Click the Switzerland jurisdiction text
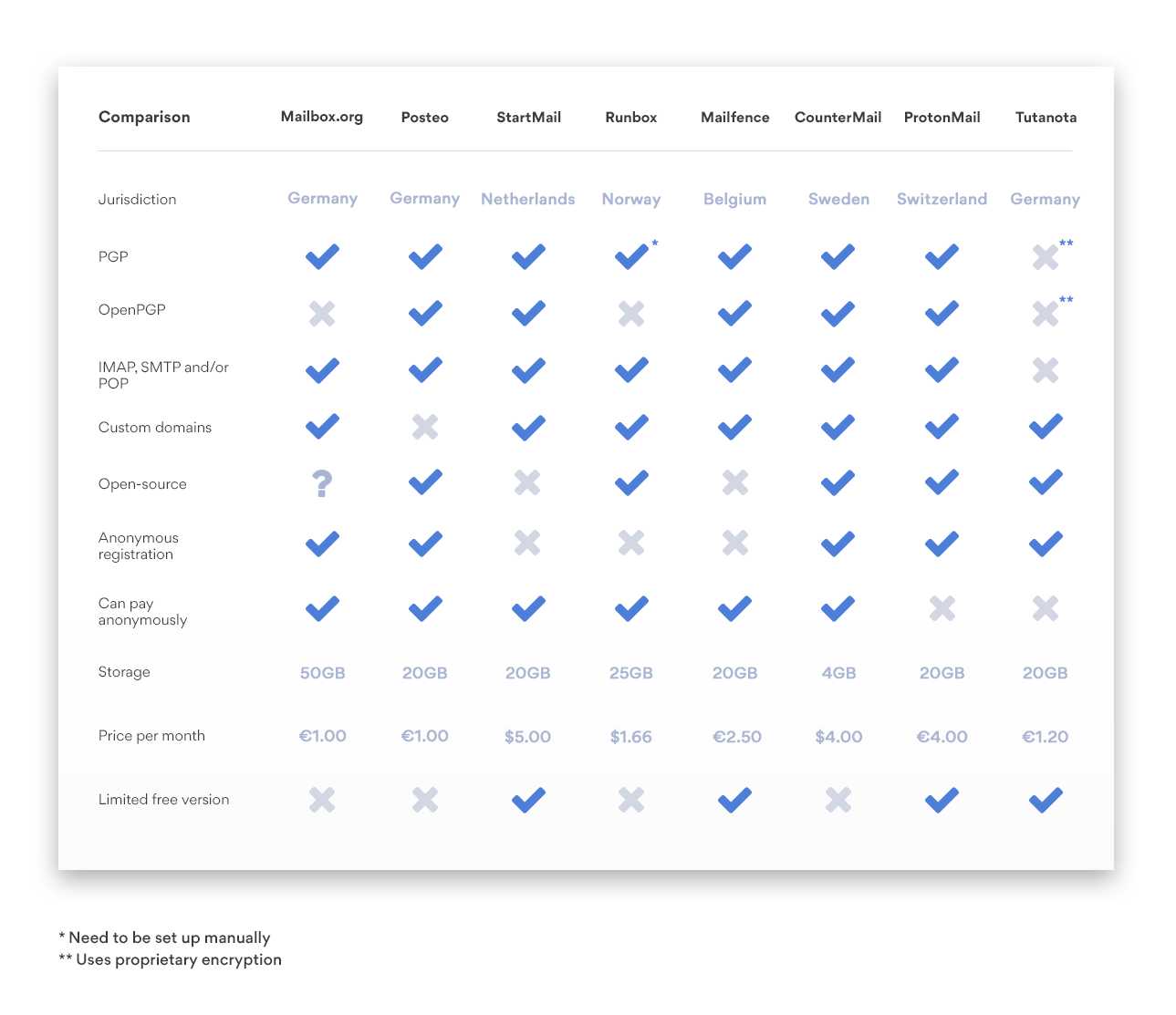This screenshot has height=1015, width=1176. (942, 199)
